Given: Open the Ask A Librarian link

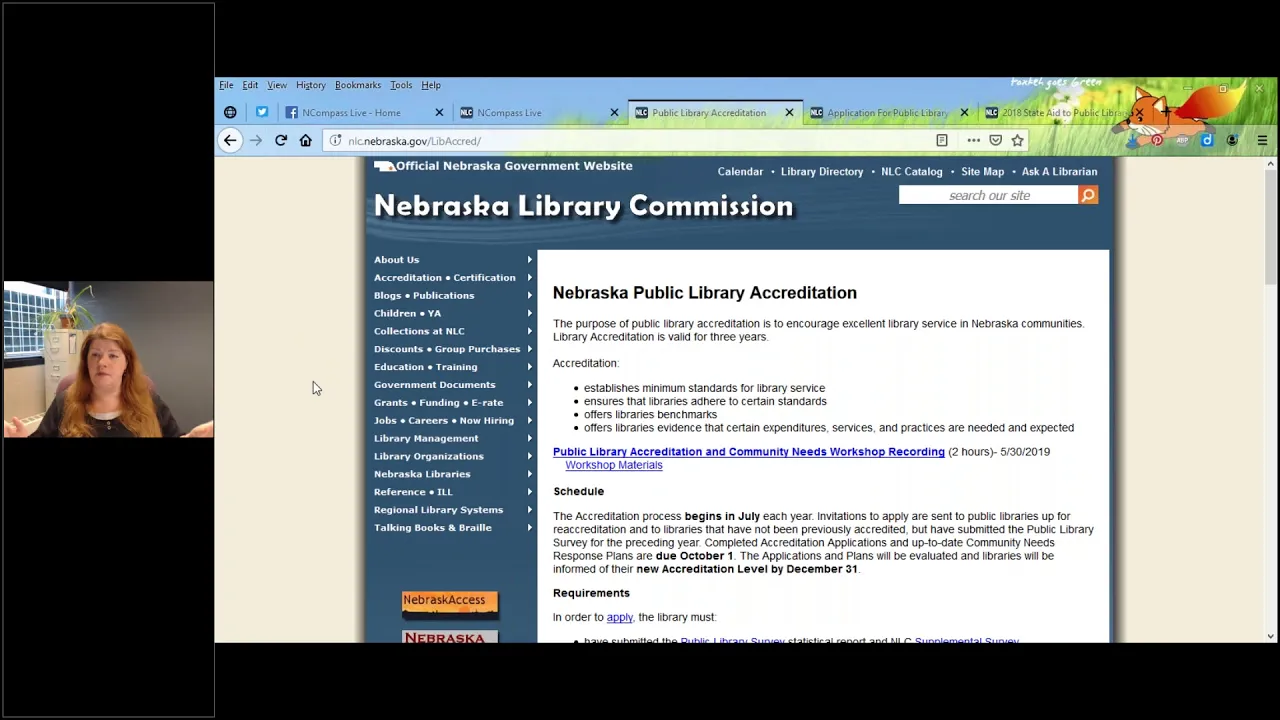Looking at the screenshot, I should click(x=1059, y=172).
